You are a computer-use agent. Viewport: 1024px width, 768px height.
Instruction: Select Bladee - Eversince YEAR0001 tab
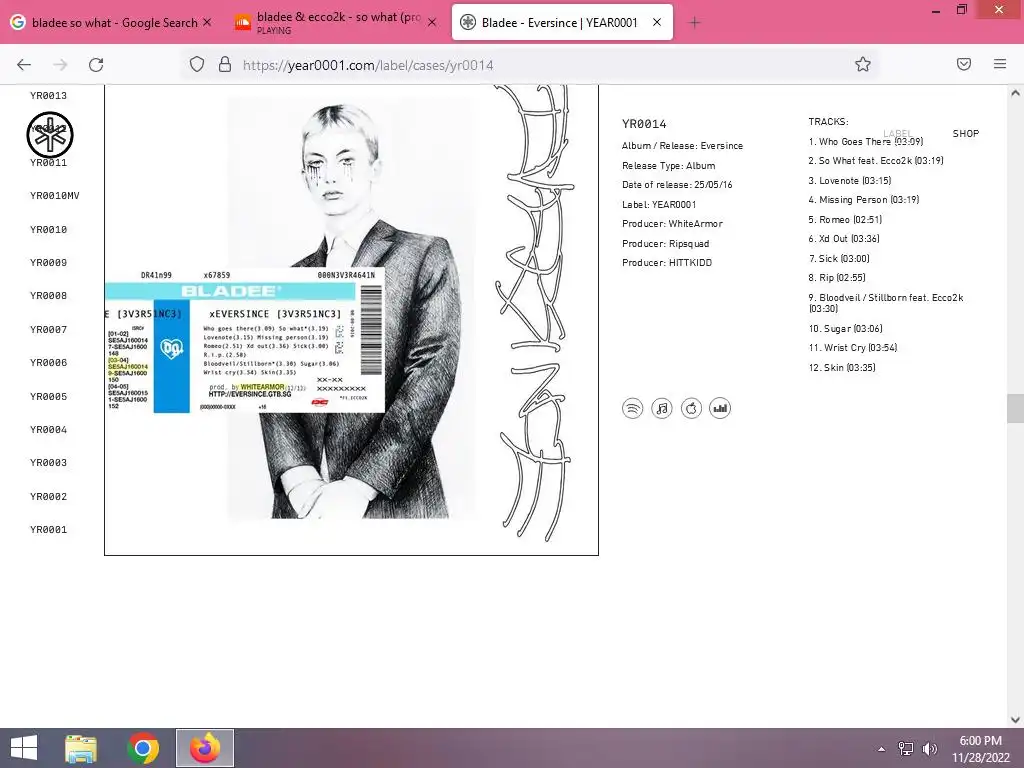click(x=562, y=22)
